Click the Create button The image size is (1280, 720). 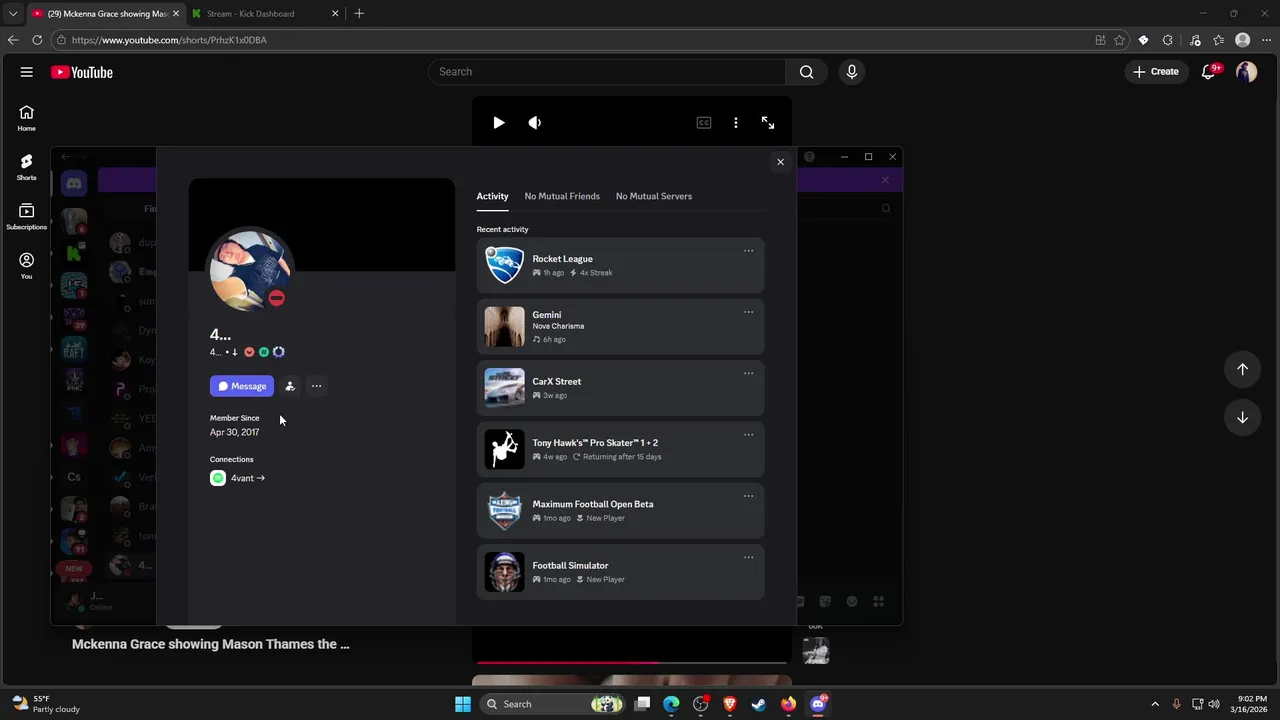[1156, 72]
